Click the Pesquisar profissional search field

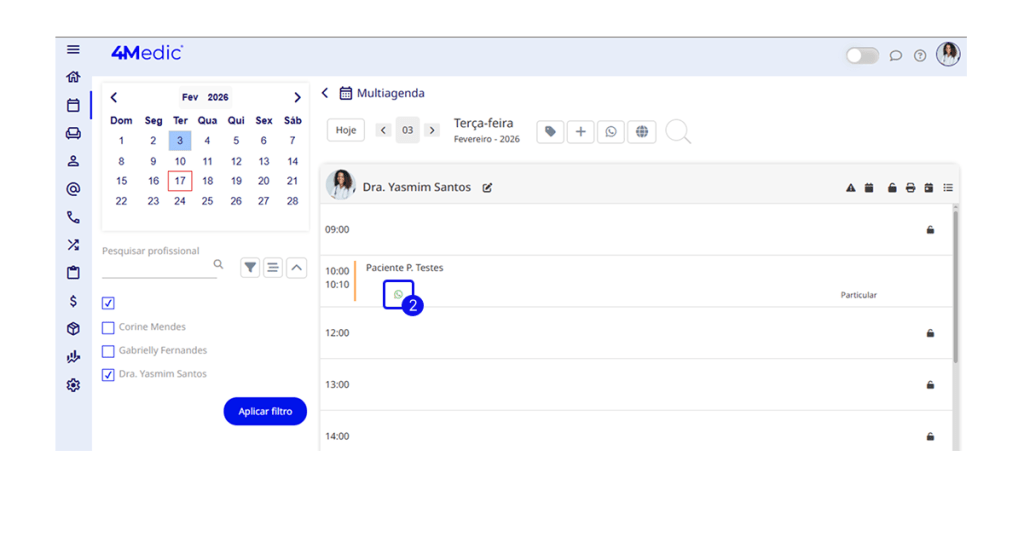tap(157, 266)
